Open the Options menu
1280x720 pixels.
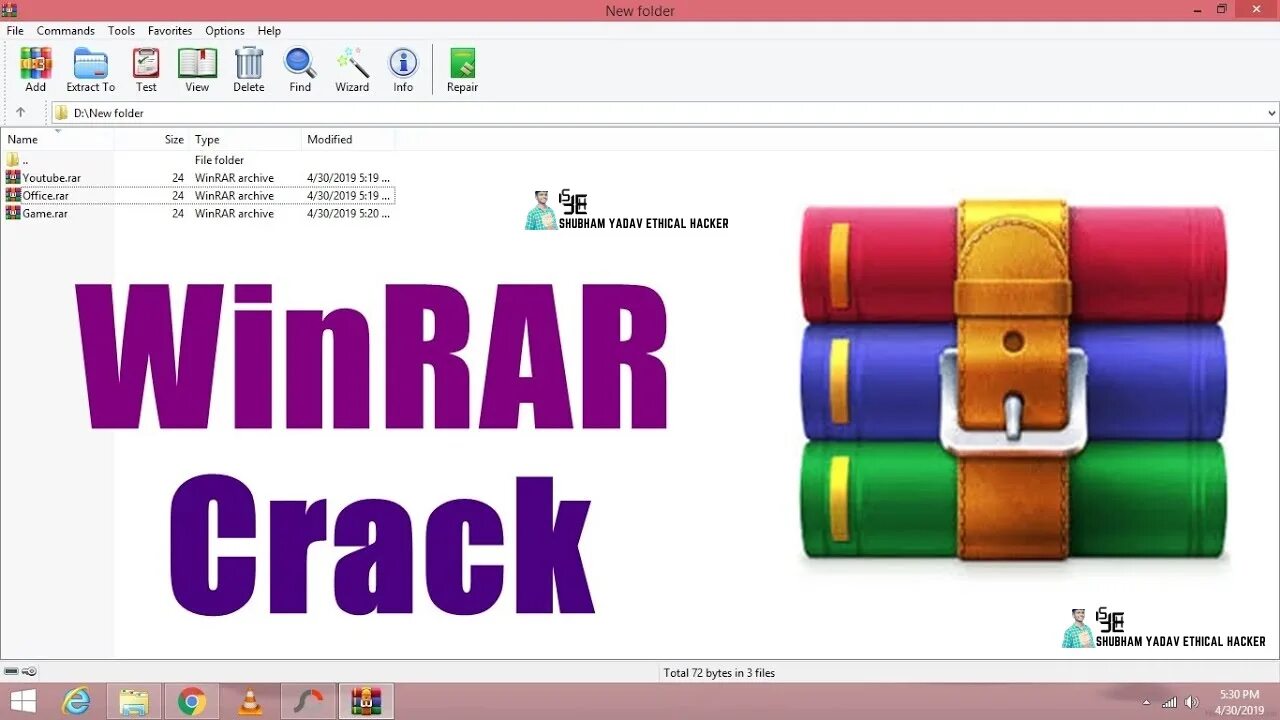pos(225,31)
